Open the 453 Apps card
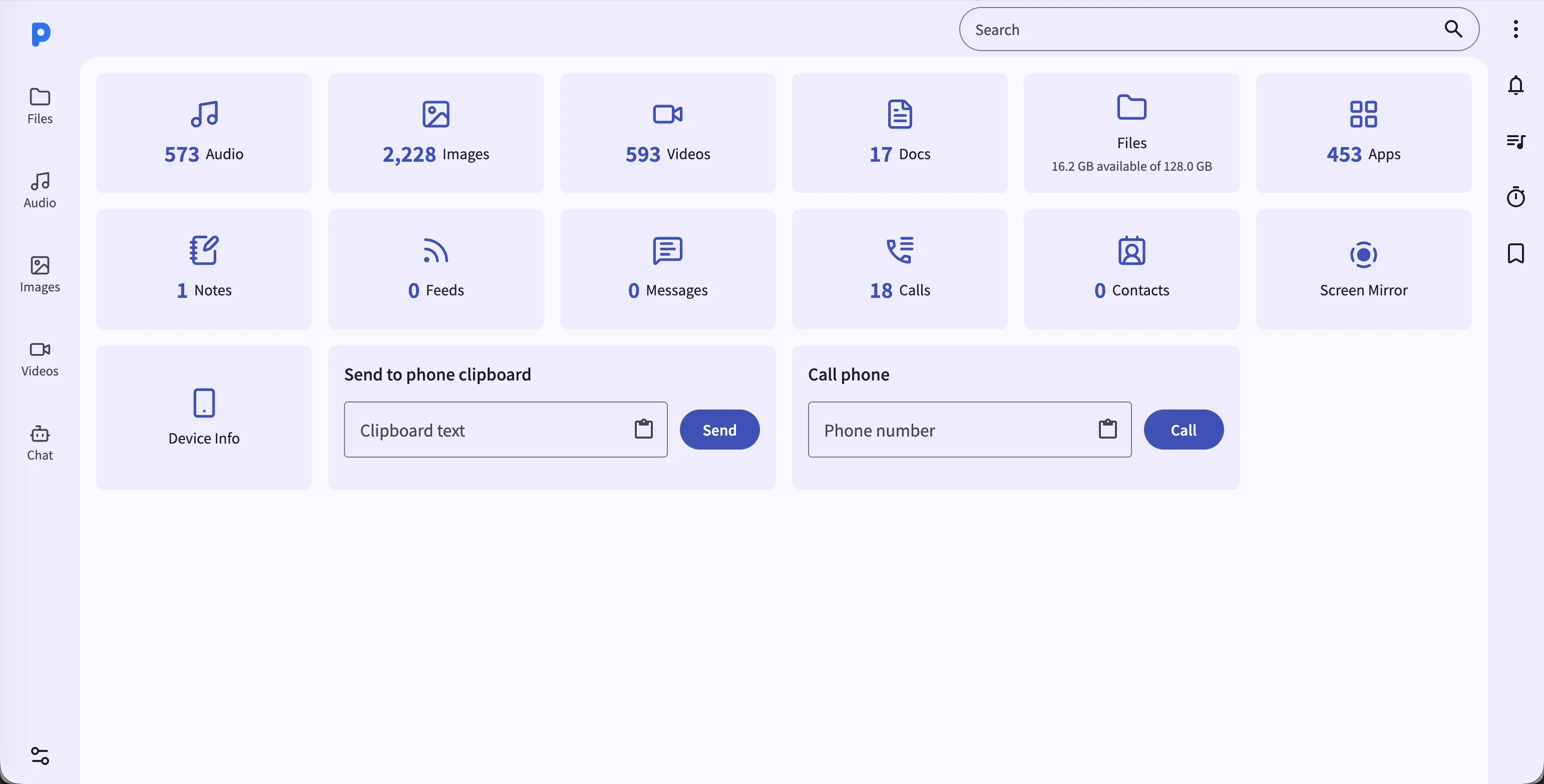 (x=1364, y=133)
